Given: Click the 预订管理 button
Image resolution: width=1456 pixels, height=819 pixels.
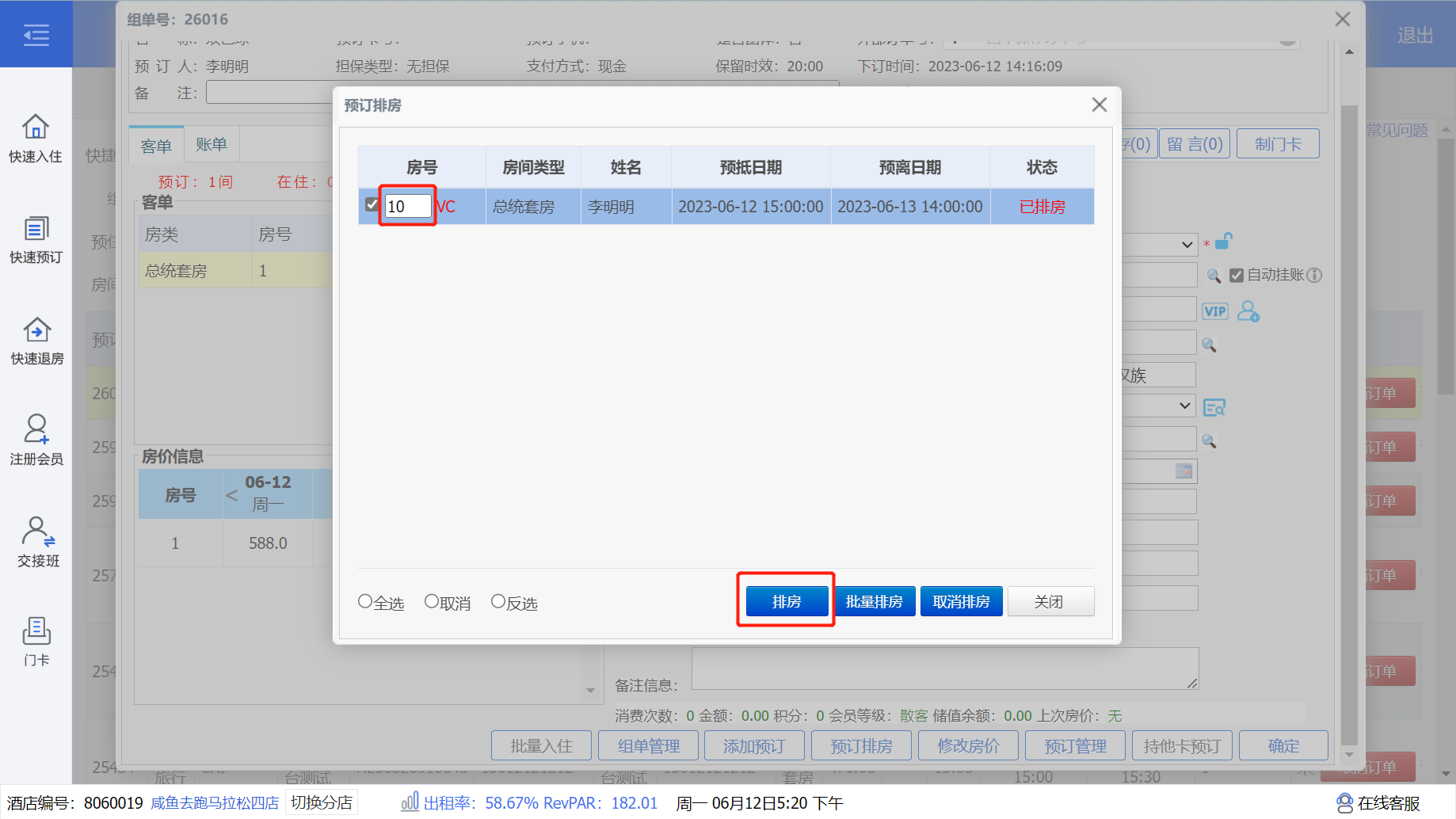Looking at the screenshot, I should tap(1075, 745).
